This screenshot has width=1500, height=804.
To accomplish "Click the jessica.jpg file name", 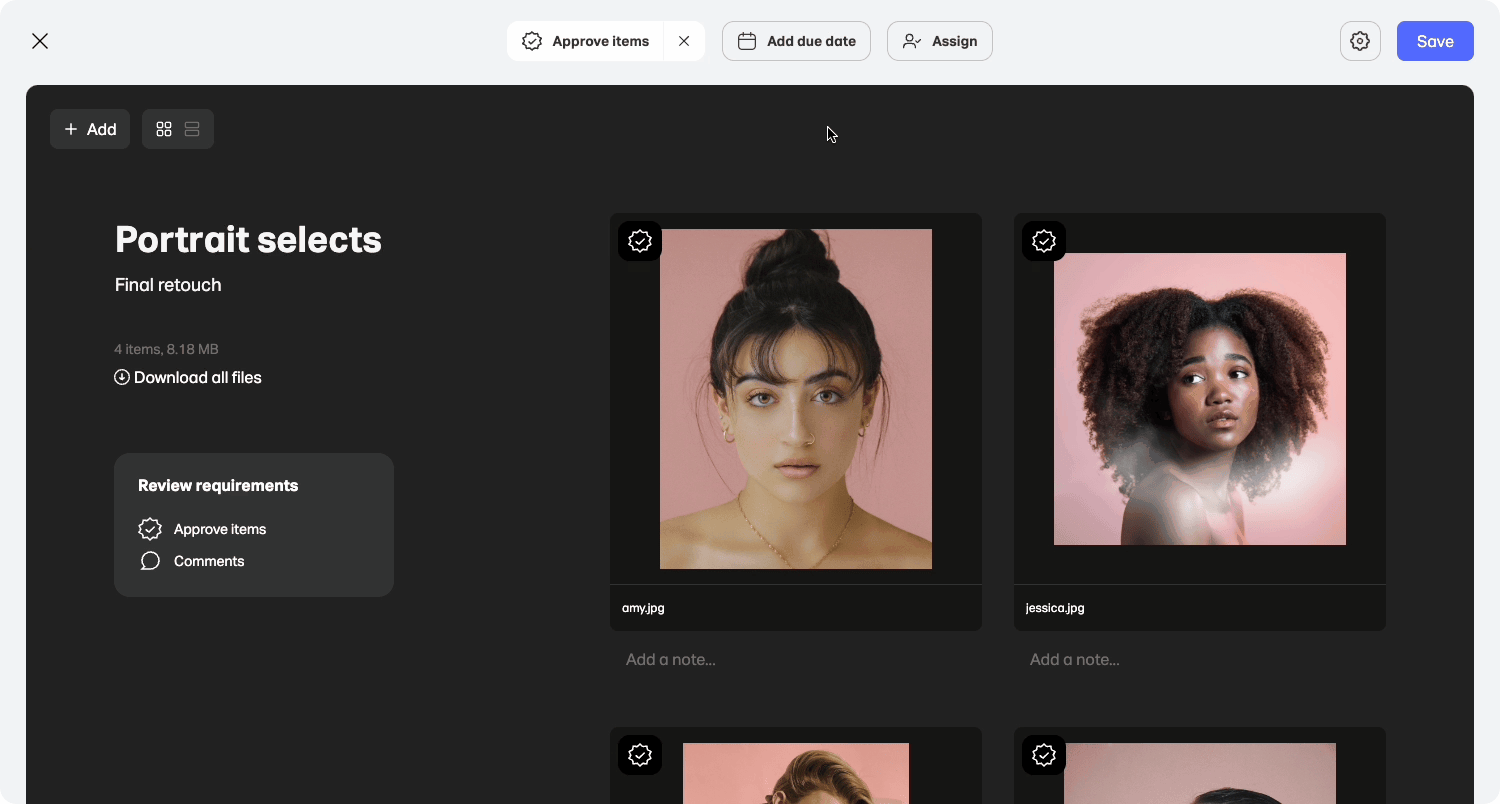I will pyautogui.click(x=1055, y=608).
